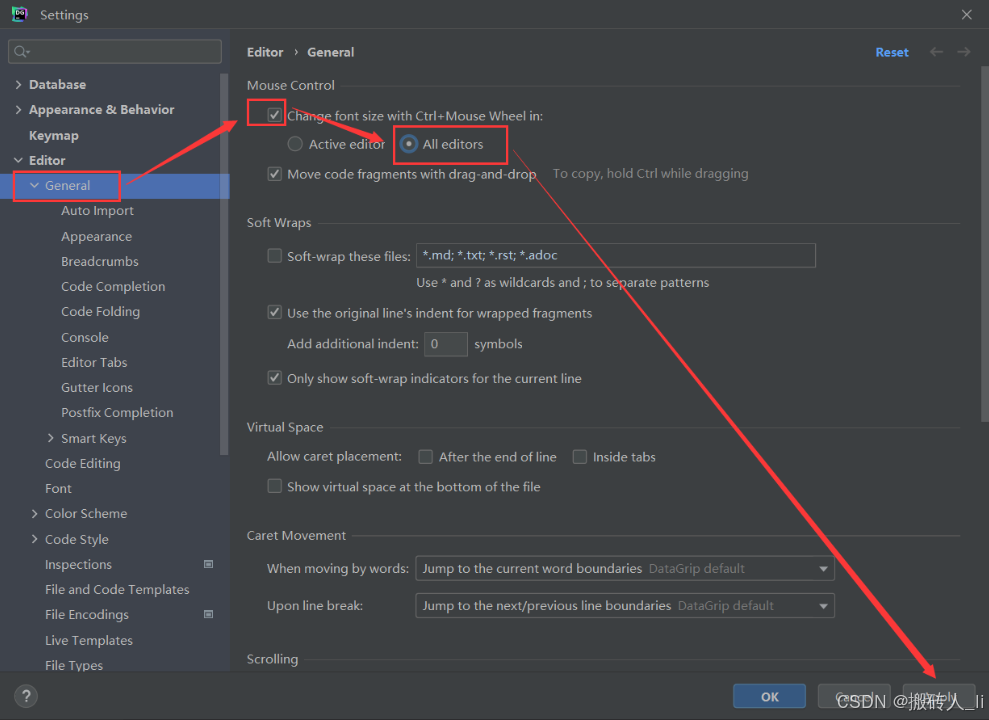Enable Show virtual space at bottom checkbox
The height and width of the screenshot is (720, 989).
274,486
